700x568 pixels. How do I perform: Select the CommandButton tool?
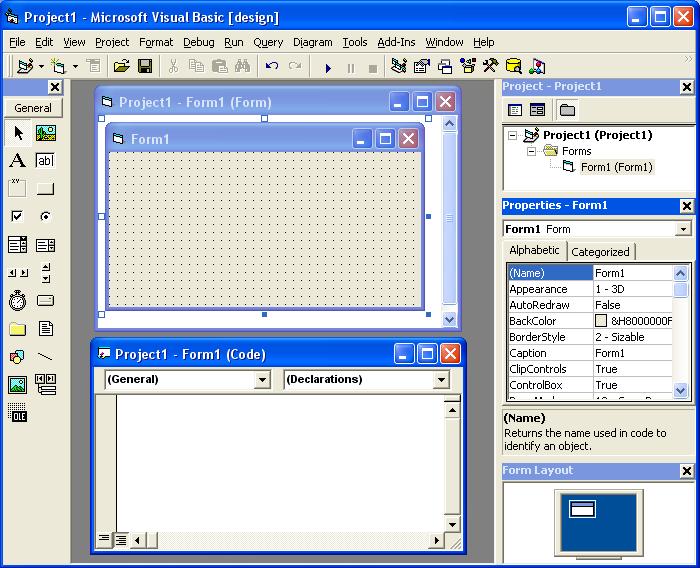46,188
